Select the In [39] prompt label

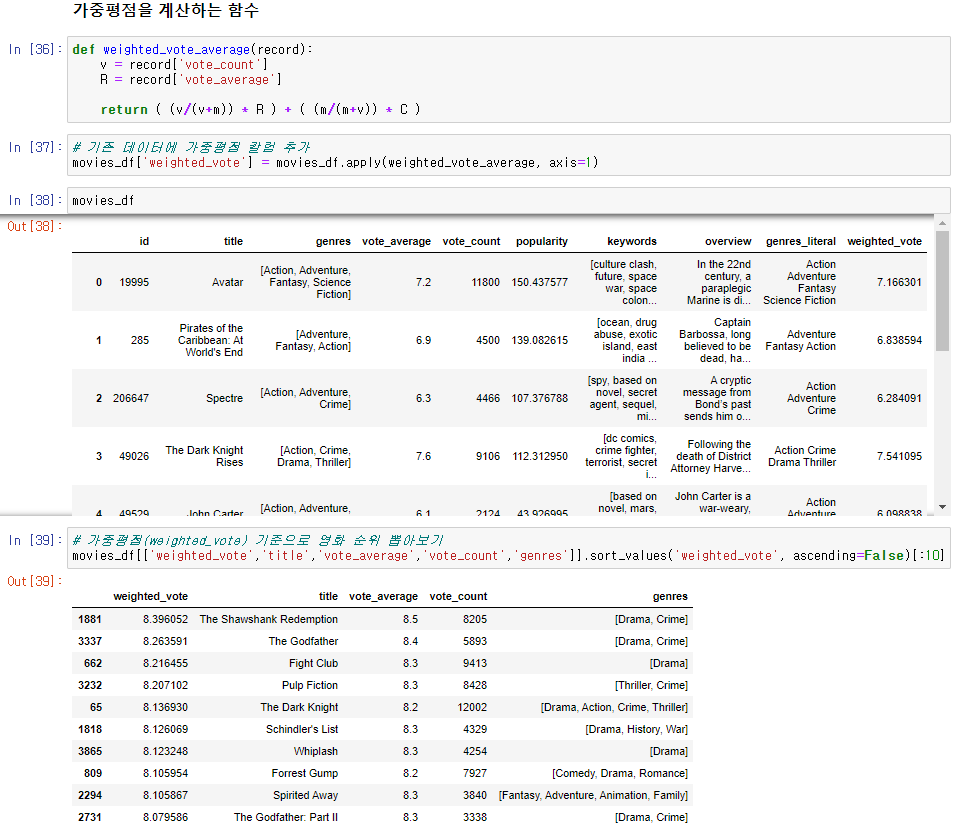(x=35, y=540)
